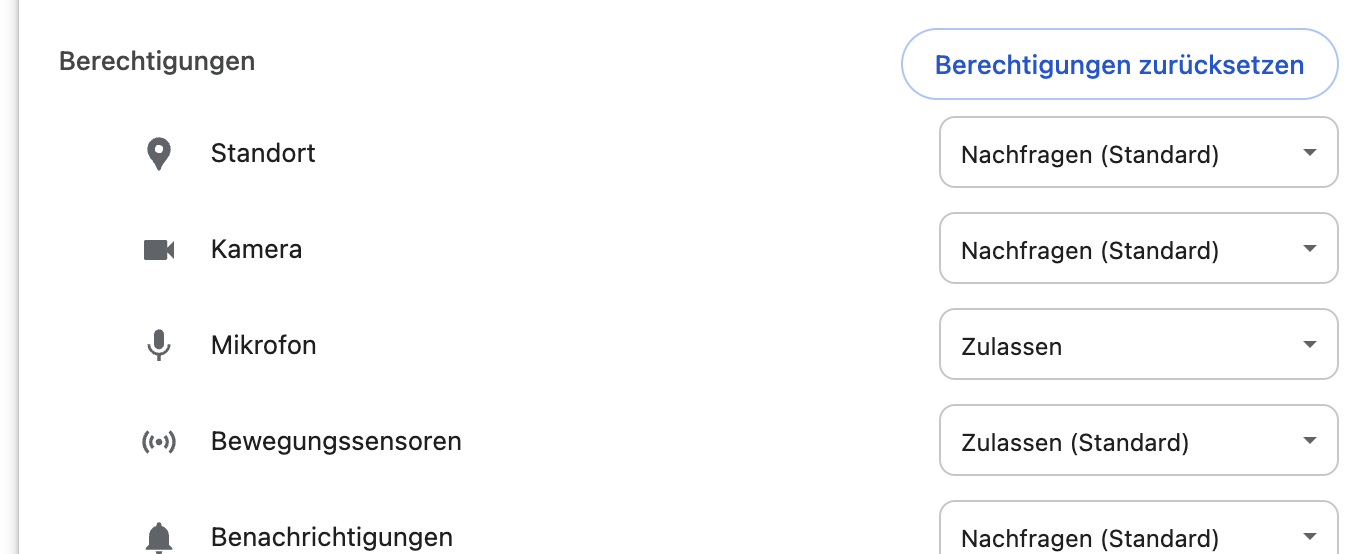Click the Benachrichtigungen bell icon
Screen dimensions: 1372x554
click(x=159, y=538)
